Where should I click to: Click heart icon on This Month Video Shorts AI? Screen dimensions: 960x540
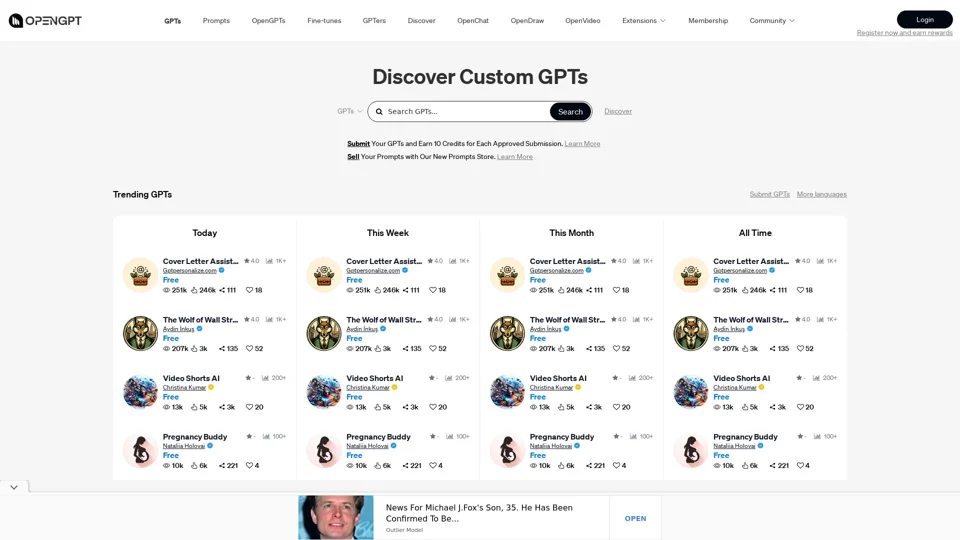click(617, 407)
